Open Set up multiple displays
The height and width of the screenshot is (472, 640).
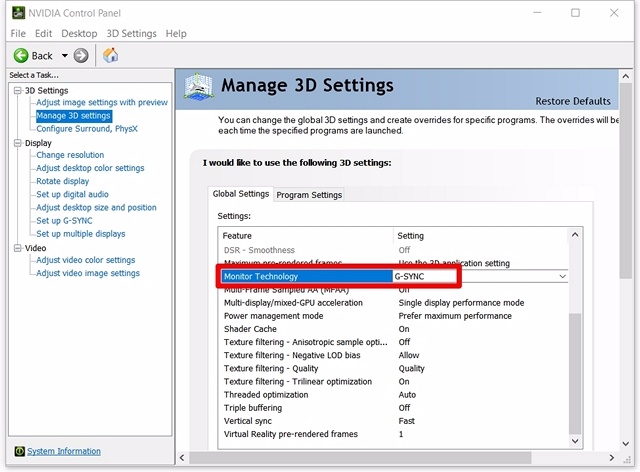[81, 234]
